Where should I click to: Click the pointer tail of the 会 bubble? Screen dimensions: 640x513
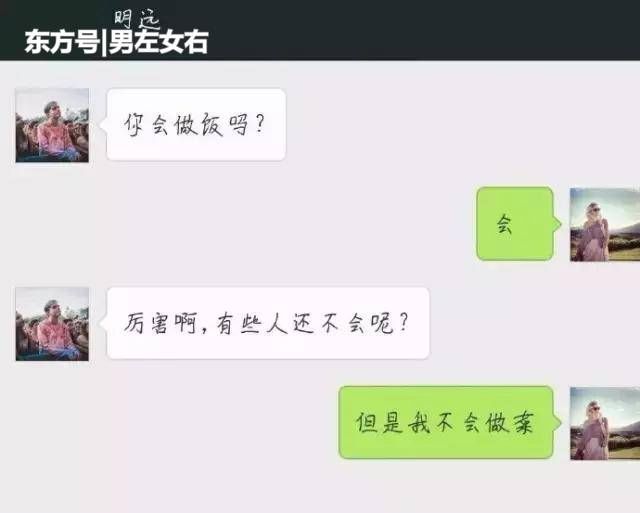pos(557,224)
